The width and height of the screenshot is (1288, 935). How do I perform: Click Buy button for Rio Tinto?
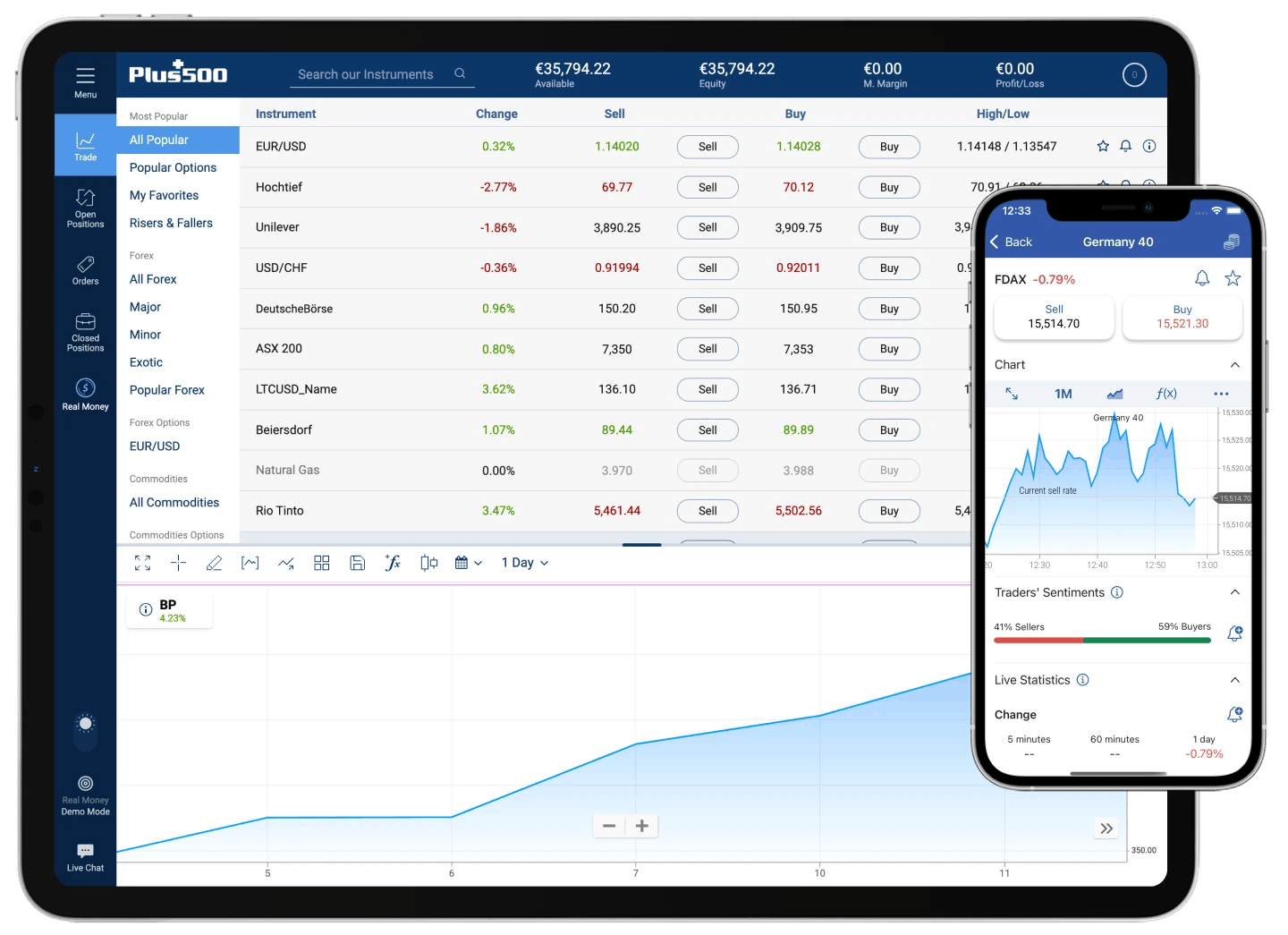(889, 511)
